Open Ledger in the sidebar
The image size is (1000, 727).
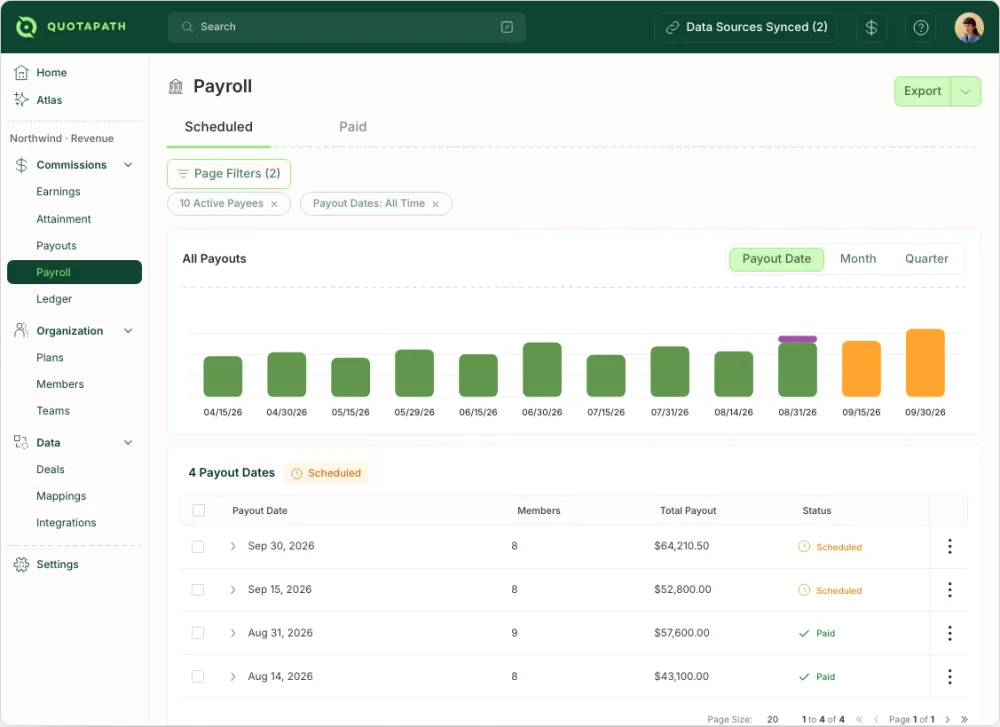tap(54, 299)
